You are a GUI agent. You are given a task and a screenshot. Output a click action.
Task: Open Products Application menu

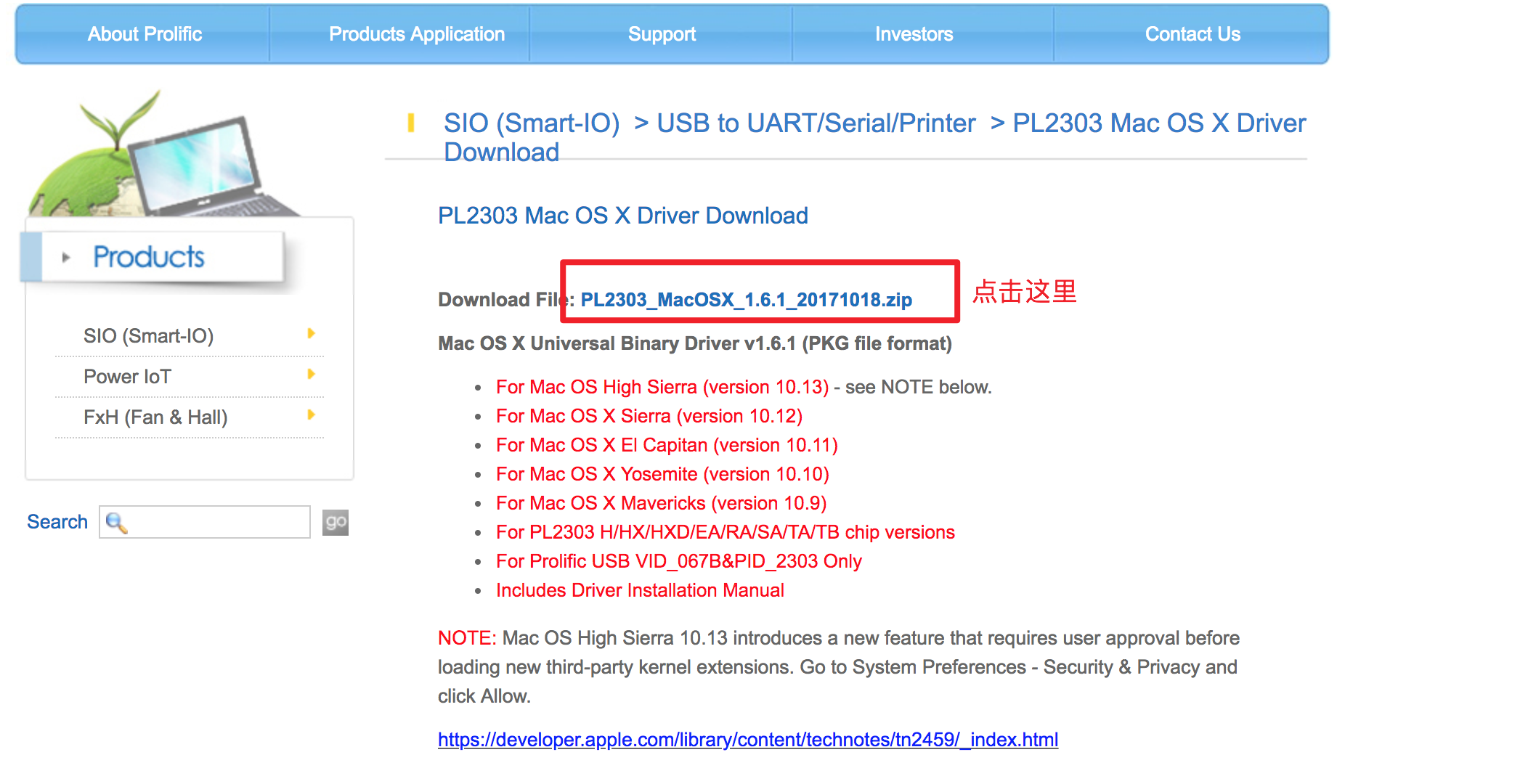pyautogui.click(x=416, y=34)
